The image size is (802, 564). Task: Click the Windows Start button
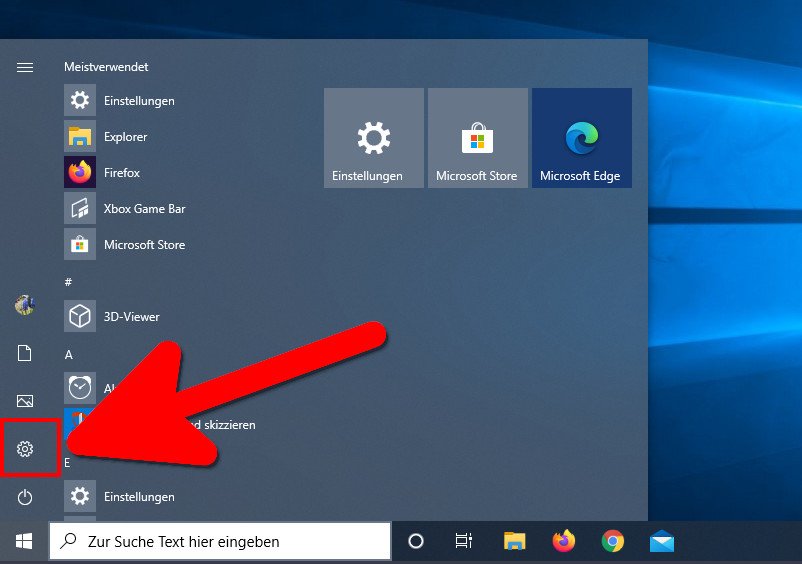tap(24, 541)
